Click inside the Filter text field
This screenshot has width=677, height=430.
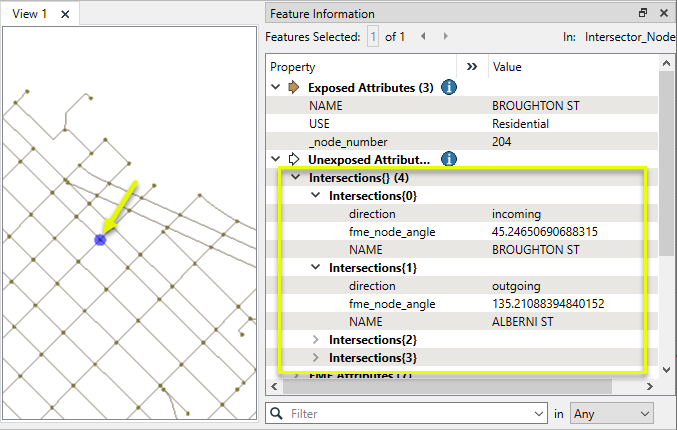point(410,413)
